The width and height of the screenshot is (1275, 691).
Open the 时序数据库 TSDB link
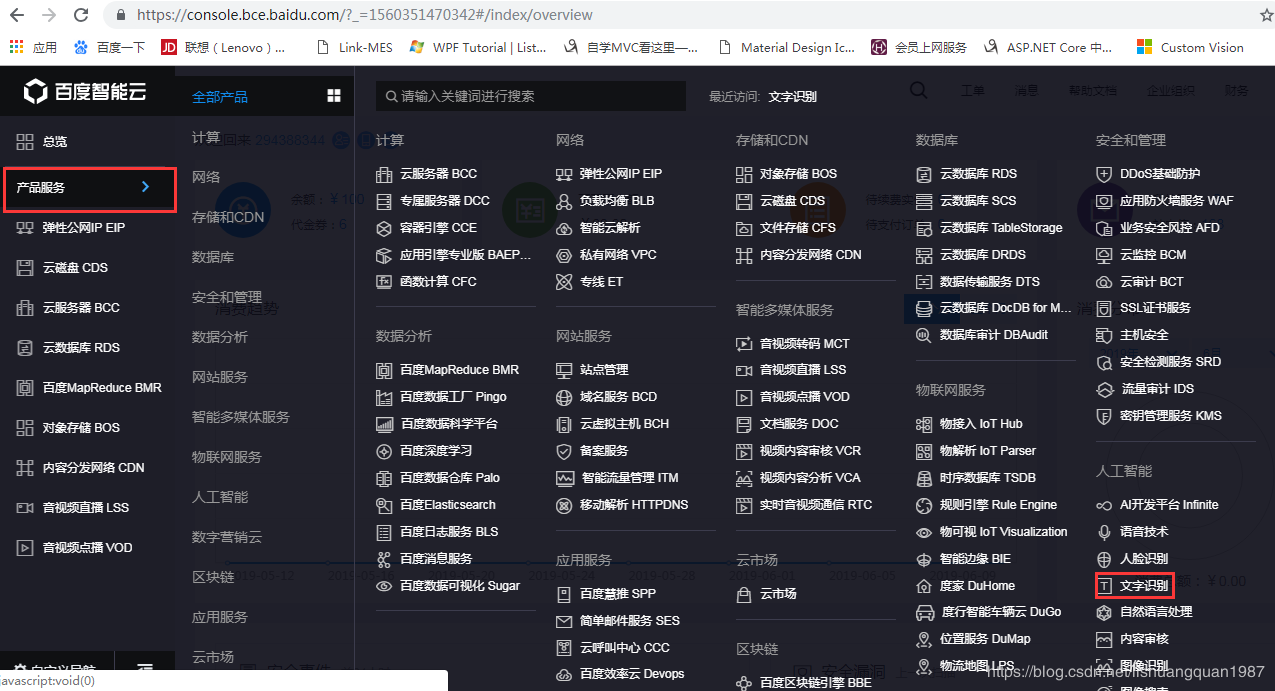click(x=988, y=478)
